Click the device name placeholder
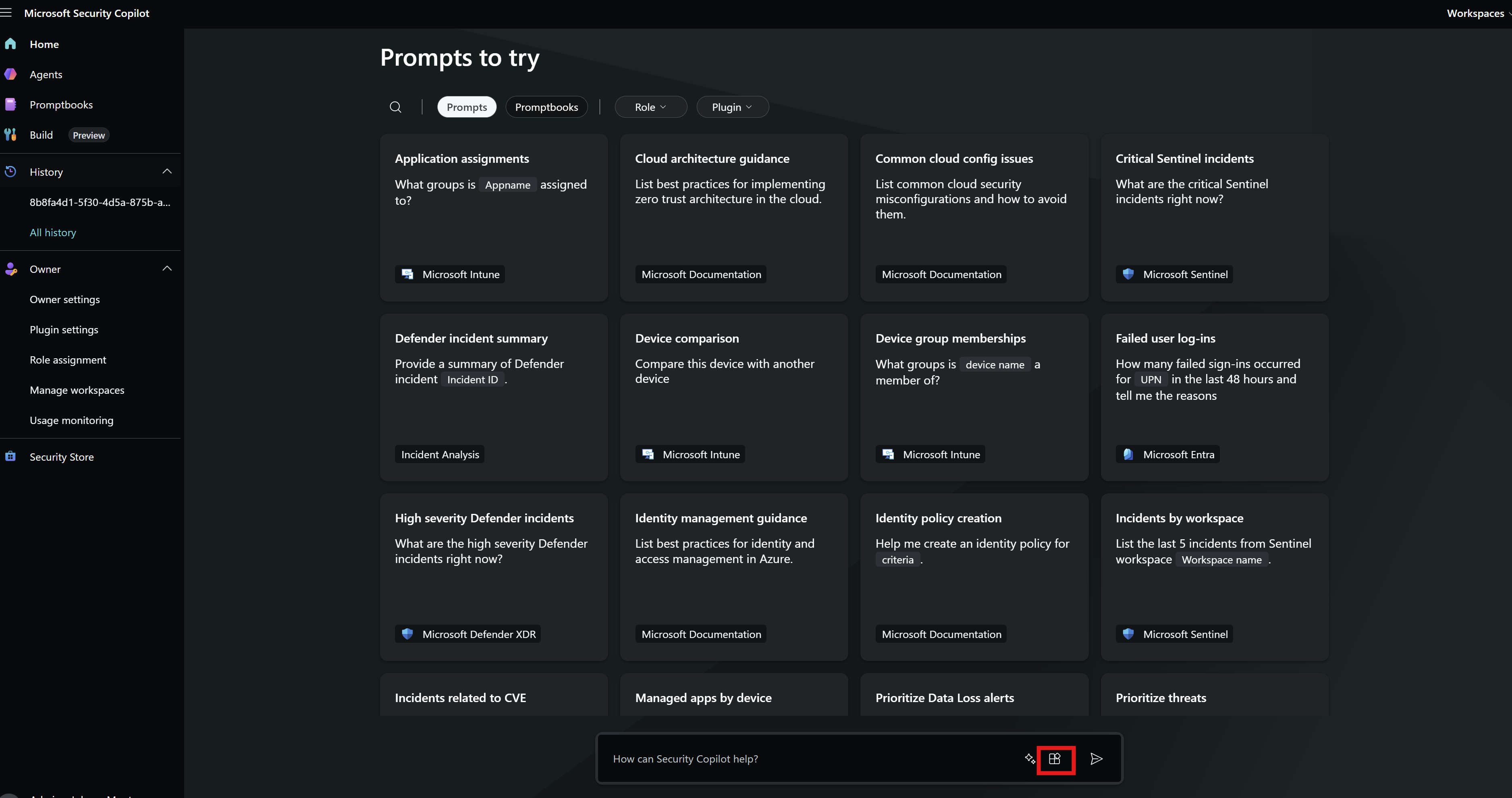Viewport: 1512px width, 798px height. tap(995, 365)
